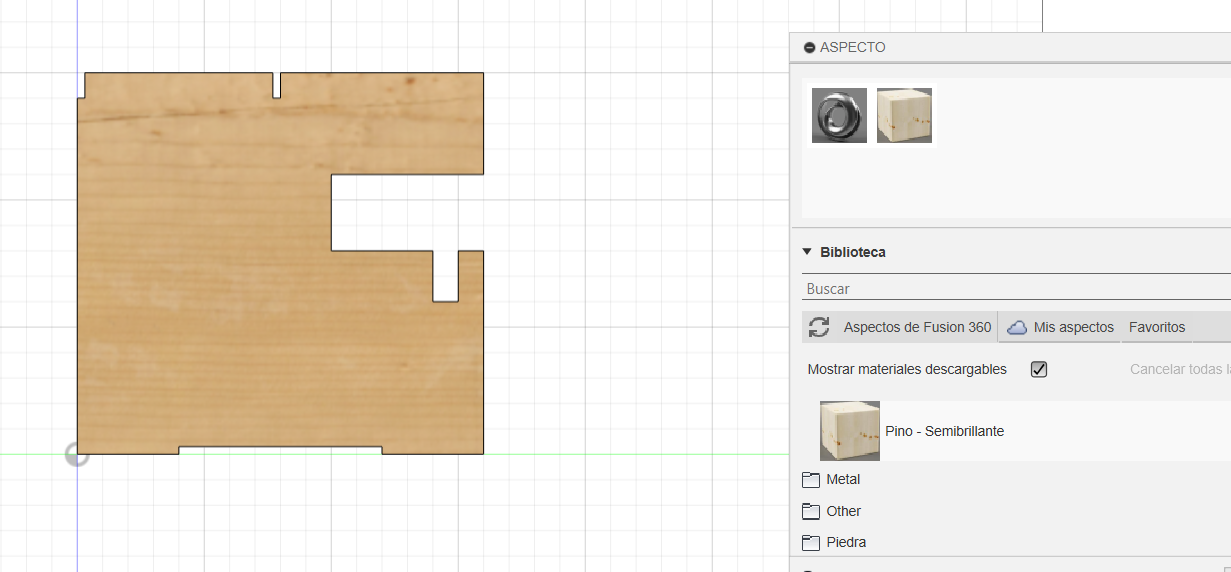
Task: Open the Other folder icon
Action: (811, 511)
